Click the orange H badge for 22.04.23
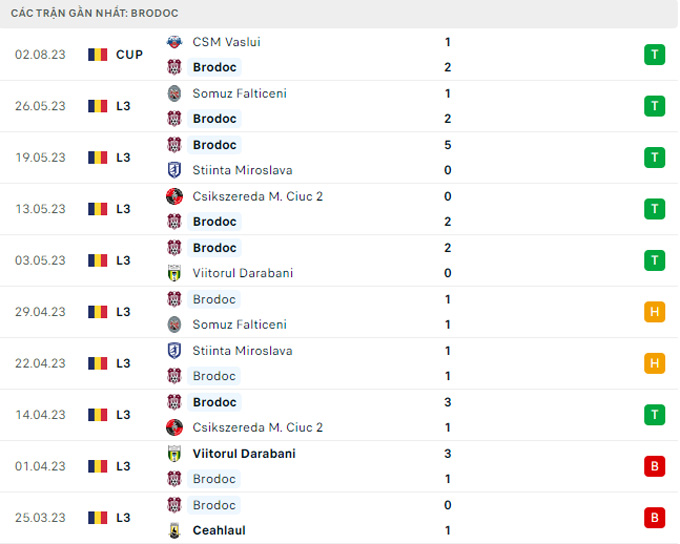 (x=655, y=363)
